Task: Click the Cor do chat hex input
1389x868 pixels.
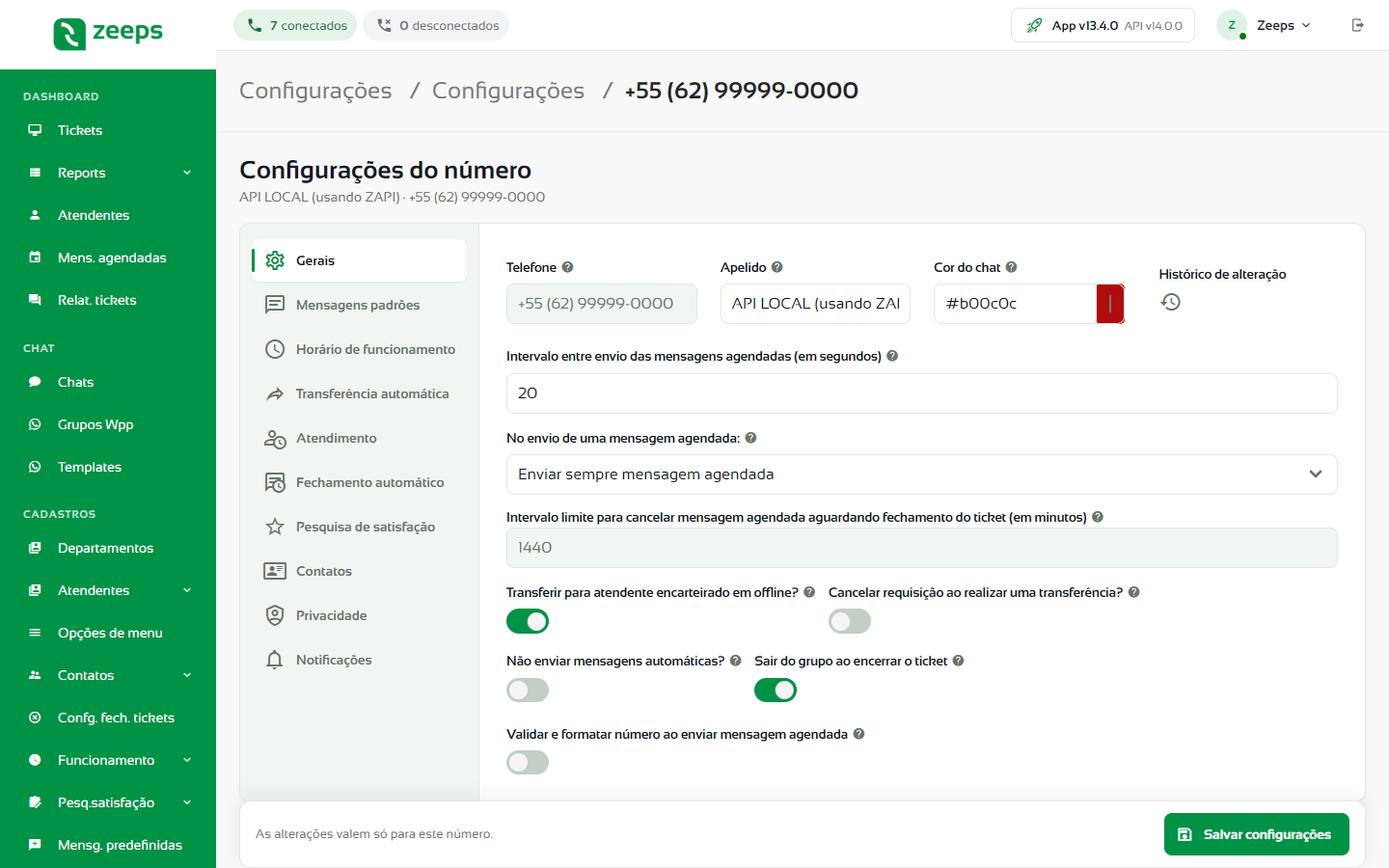Action: [1015, 304]
